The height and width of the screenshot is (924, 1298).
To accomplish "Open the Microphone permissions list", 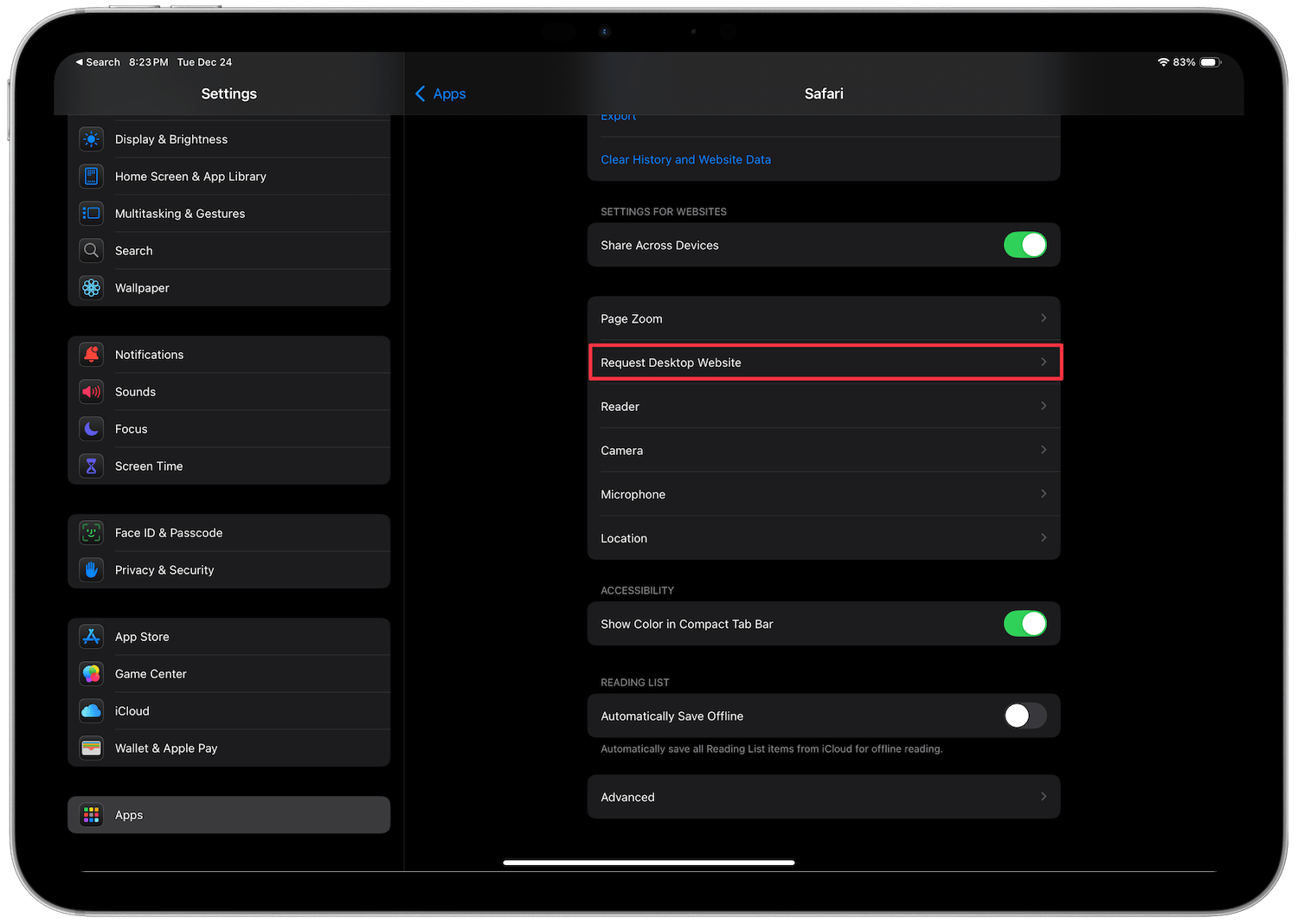I will 824,494.
